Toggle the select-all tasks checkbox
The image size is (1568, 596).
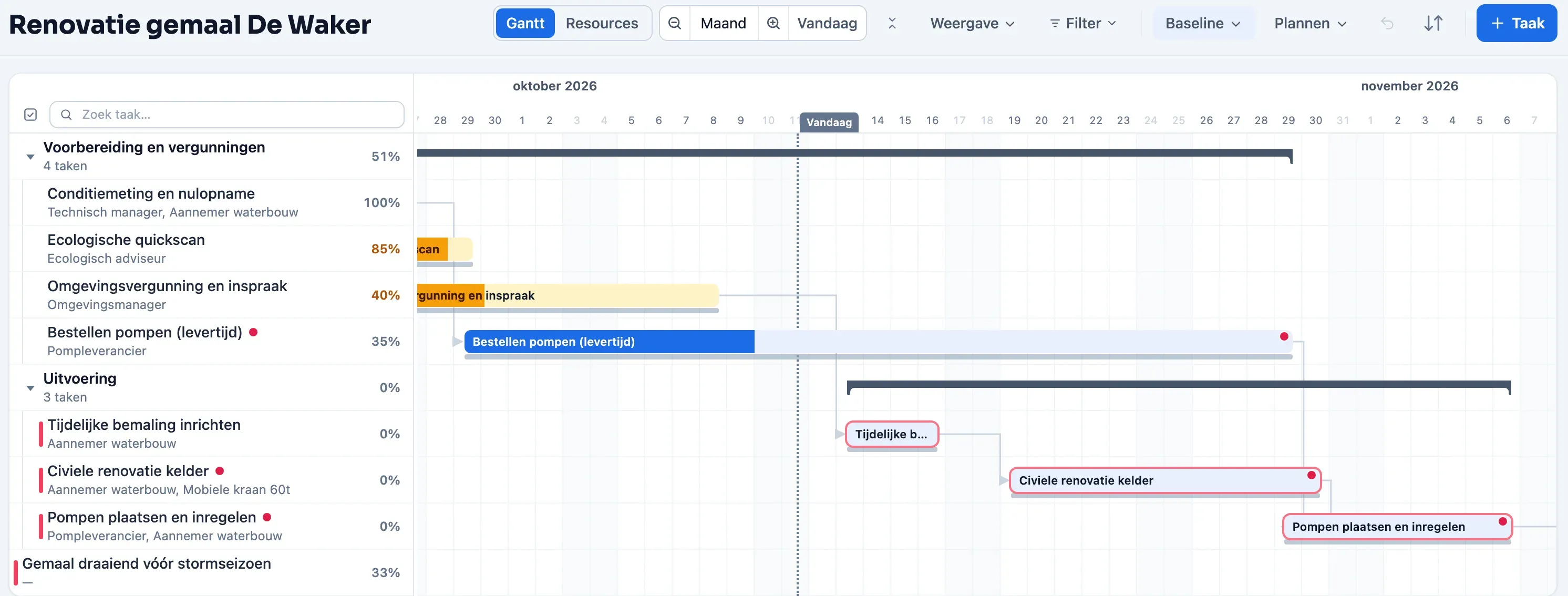[x=30, y=115]
